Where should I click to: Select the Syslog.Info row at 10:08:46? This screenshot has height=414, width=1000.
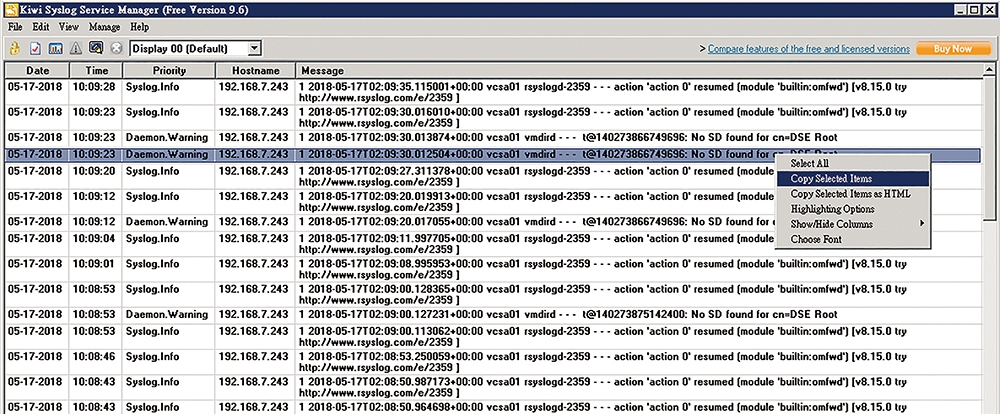[493, 362]
